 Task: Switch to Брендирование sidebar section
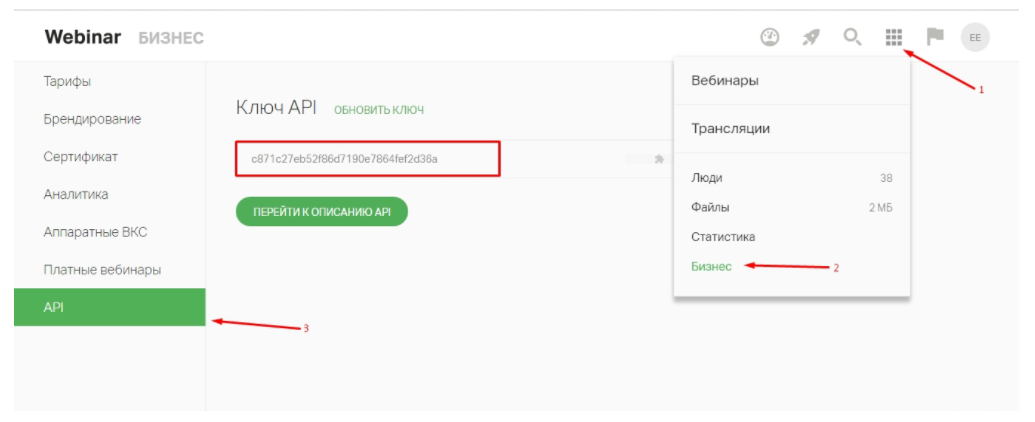[92, 119]
